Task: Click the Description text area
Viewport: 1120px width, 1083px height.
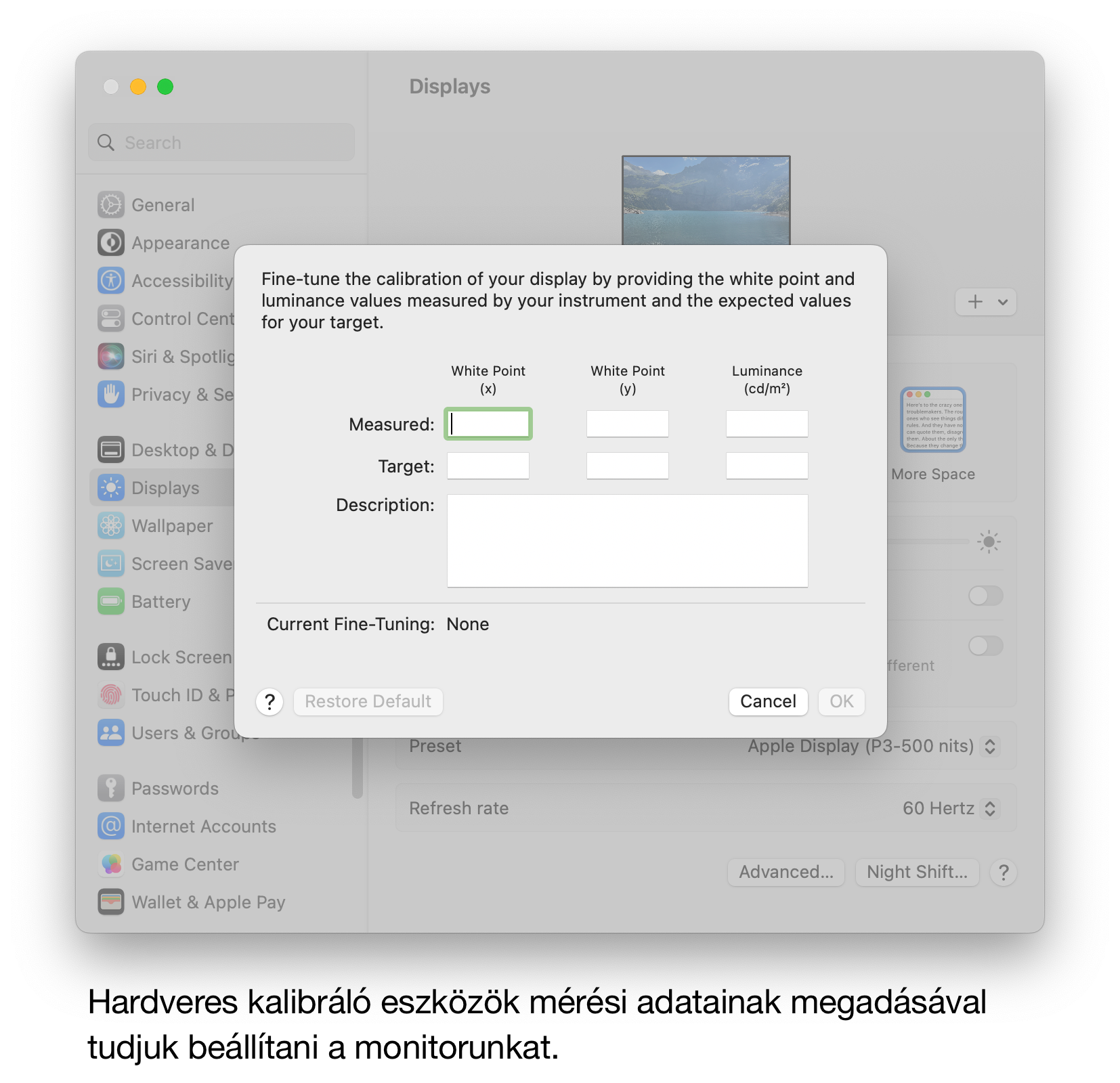Action: (628, 541)
